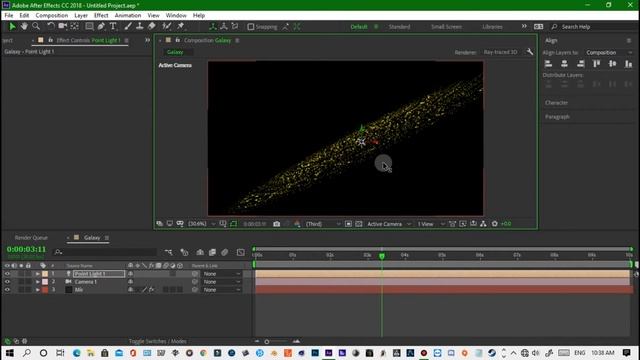Screen dimensions: 640x360
Task: Select the Roto Brush tool
Action: [167, 27]
